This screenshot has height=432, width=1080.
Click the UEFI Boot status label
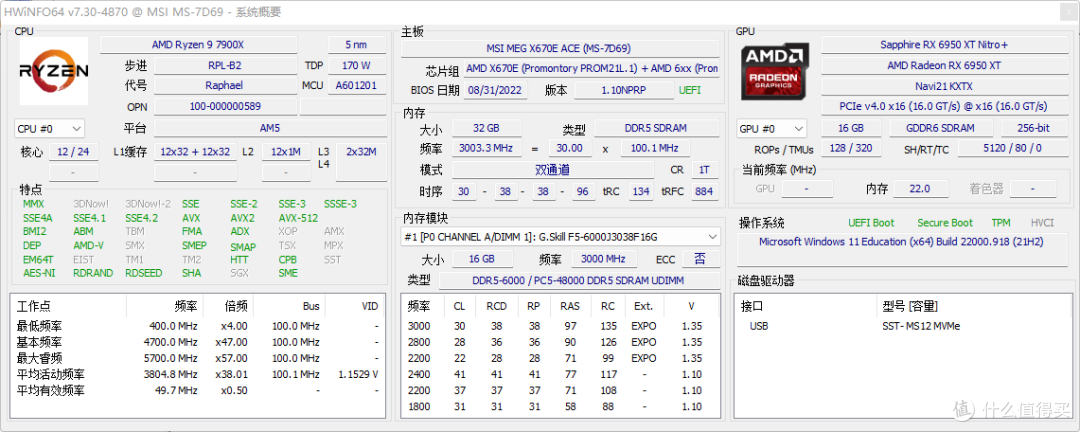(871, 223)
